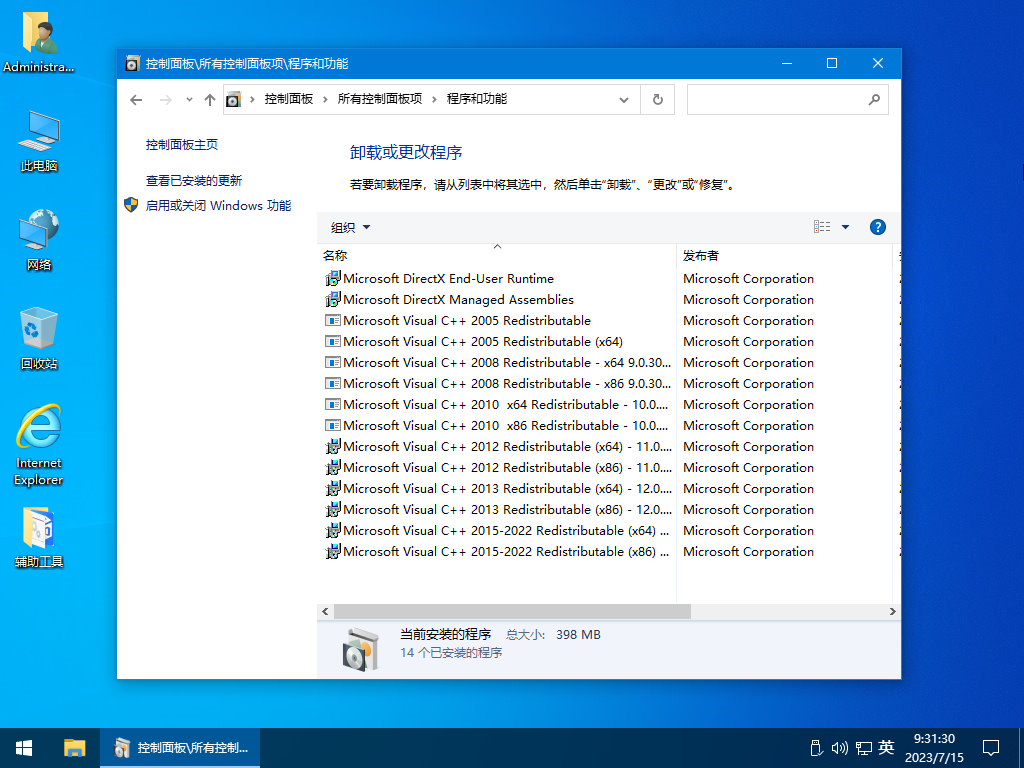Viewport: 1024px width, 768px height.
Task: Open the more view options dropdown arrow
Action: pyautogui.click(x=845, y=227)
